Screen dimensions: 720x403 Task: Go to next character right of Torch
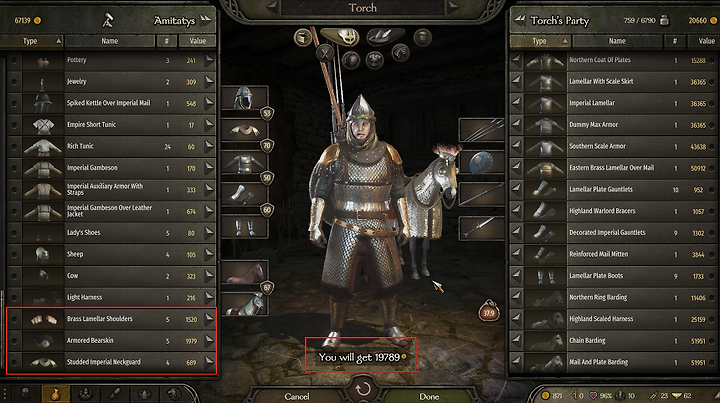point(453,6)
